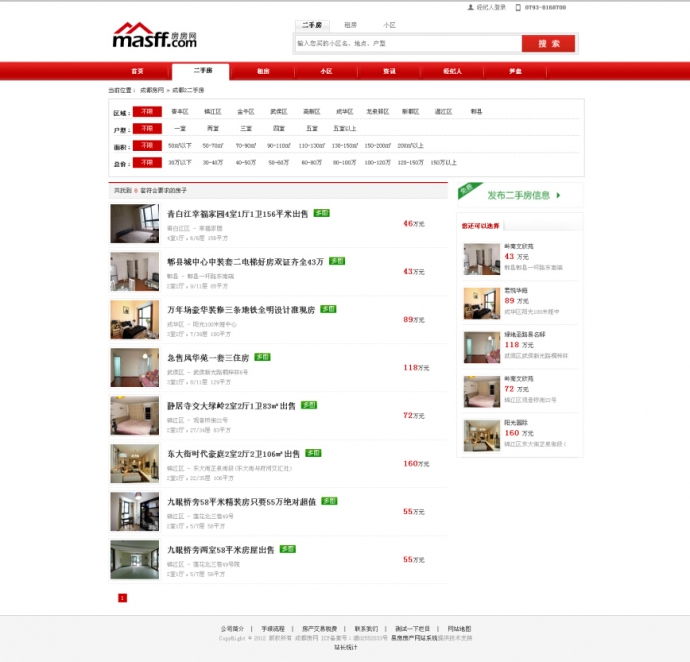The height and width of the screenshot is (662, 690).
Task: Filter by total price 40-50万
Action: [246, 163]
